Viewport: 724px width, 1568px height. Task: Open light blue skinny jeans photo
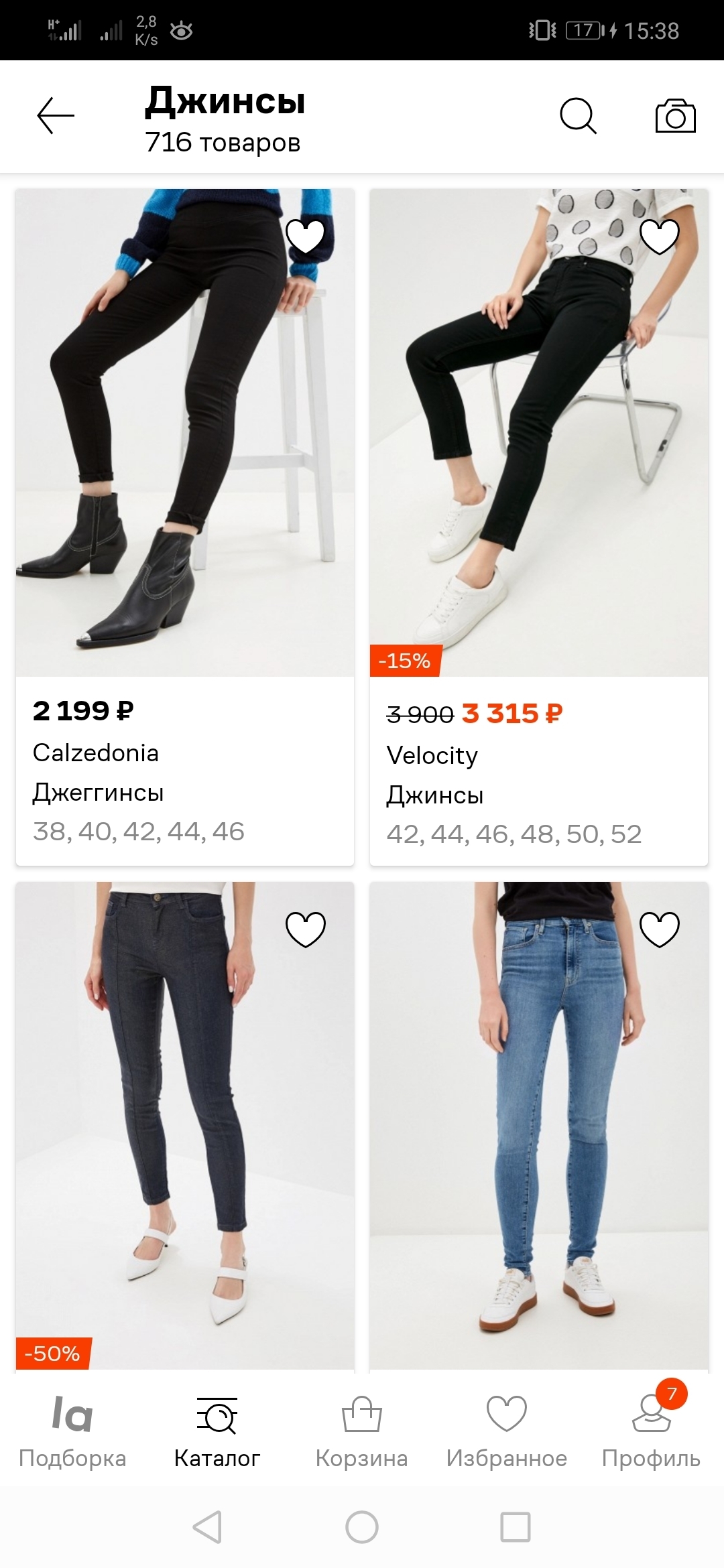539,1126
